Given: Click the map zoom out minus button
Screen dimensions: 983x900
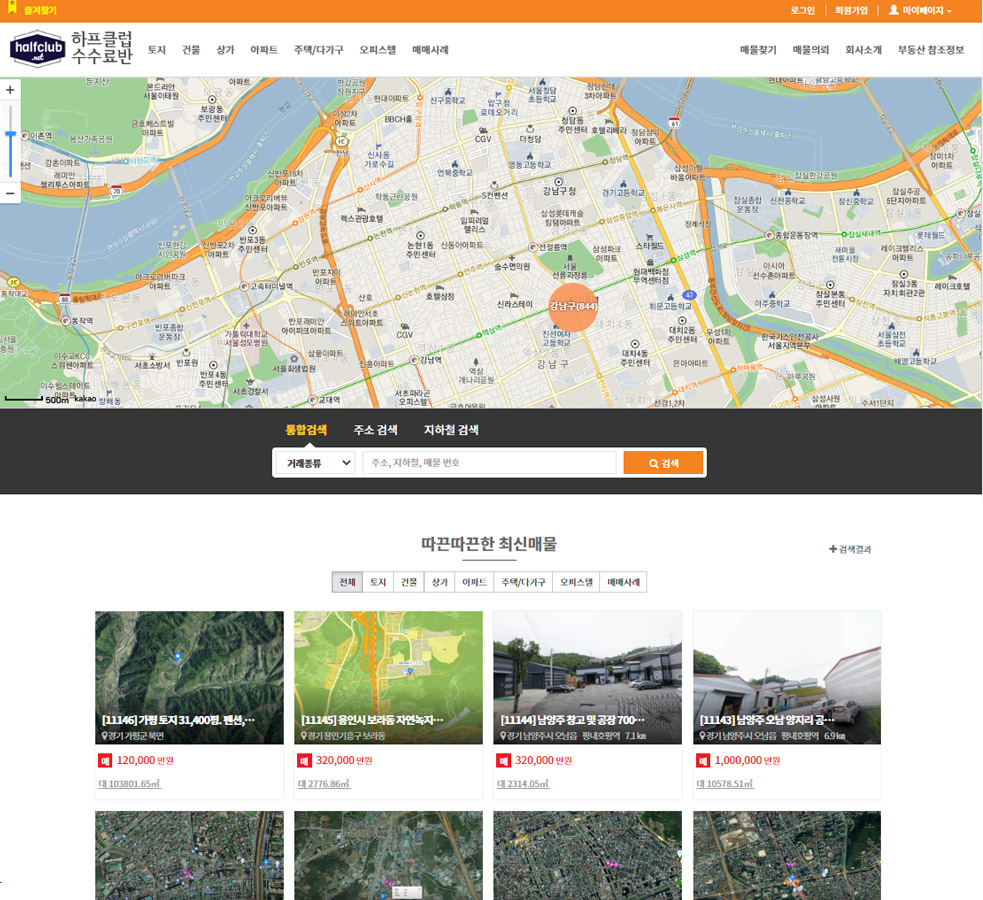Looking at the screenshot, I should (10, 192).
